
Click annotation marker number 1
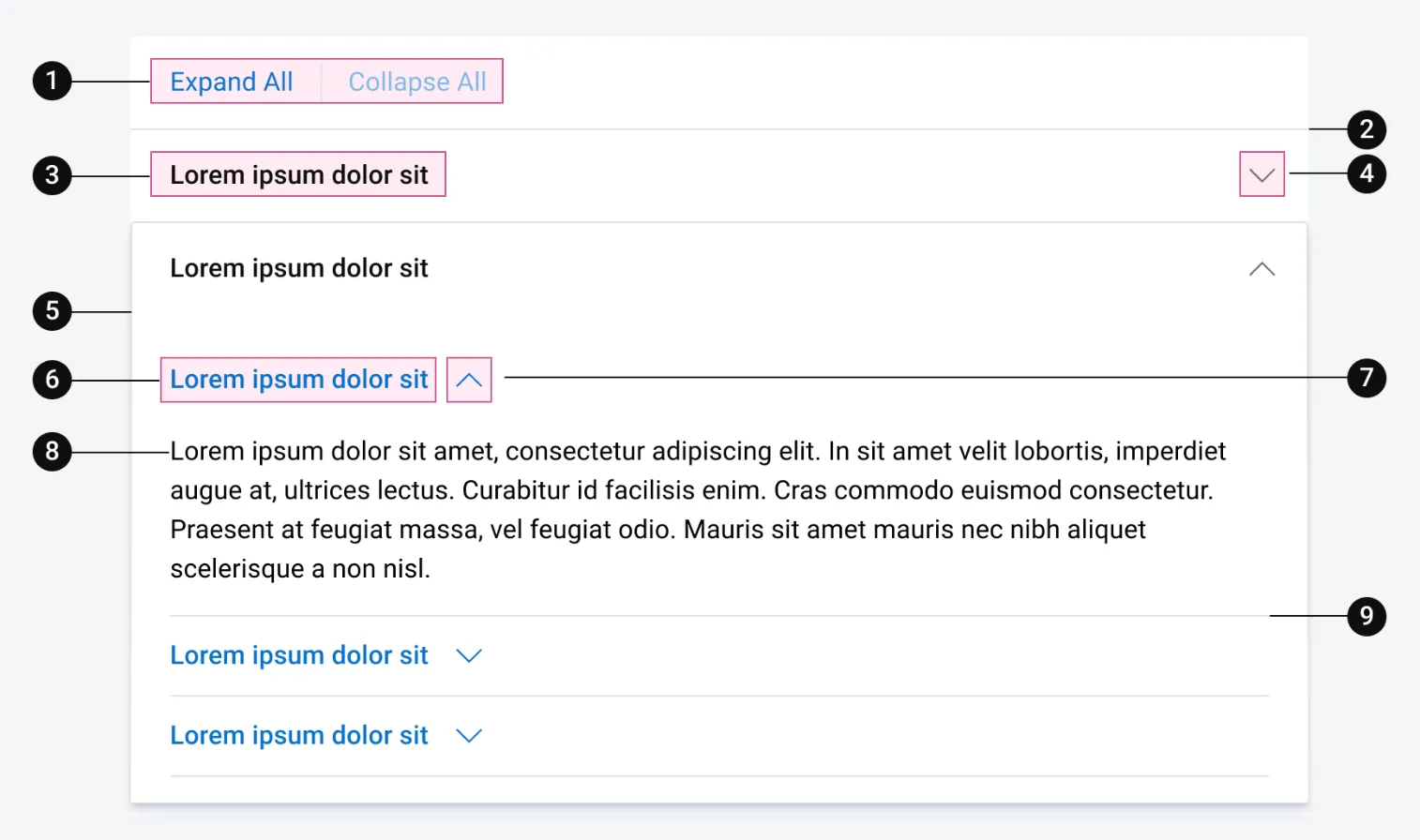pos(53,81)
